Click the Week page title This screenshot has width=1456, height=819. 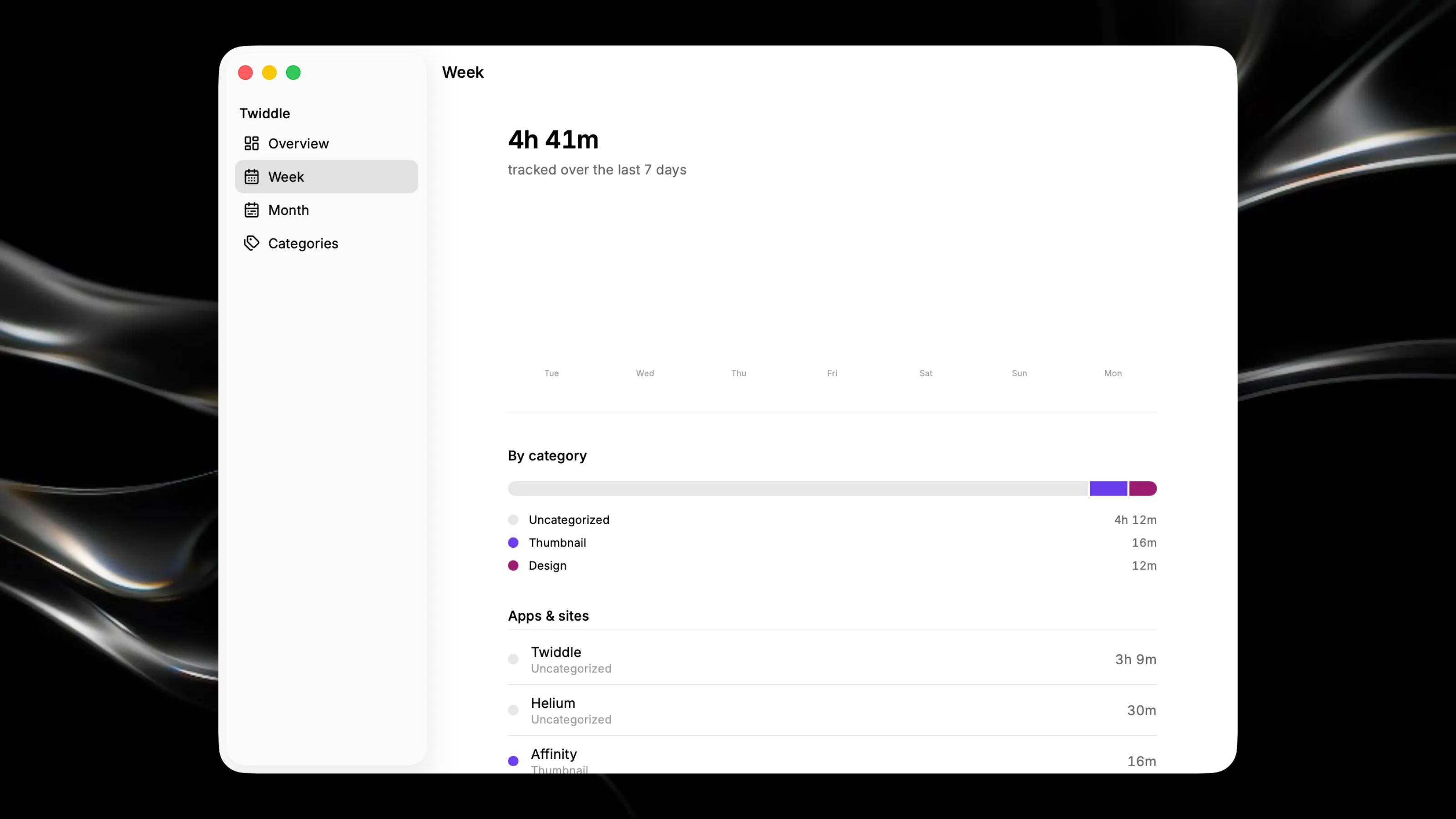point(462,72)
